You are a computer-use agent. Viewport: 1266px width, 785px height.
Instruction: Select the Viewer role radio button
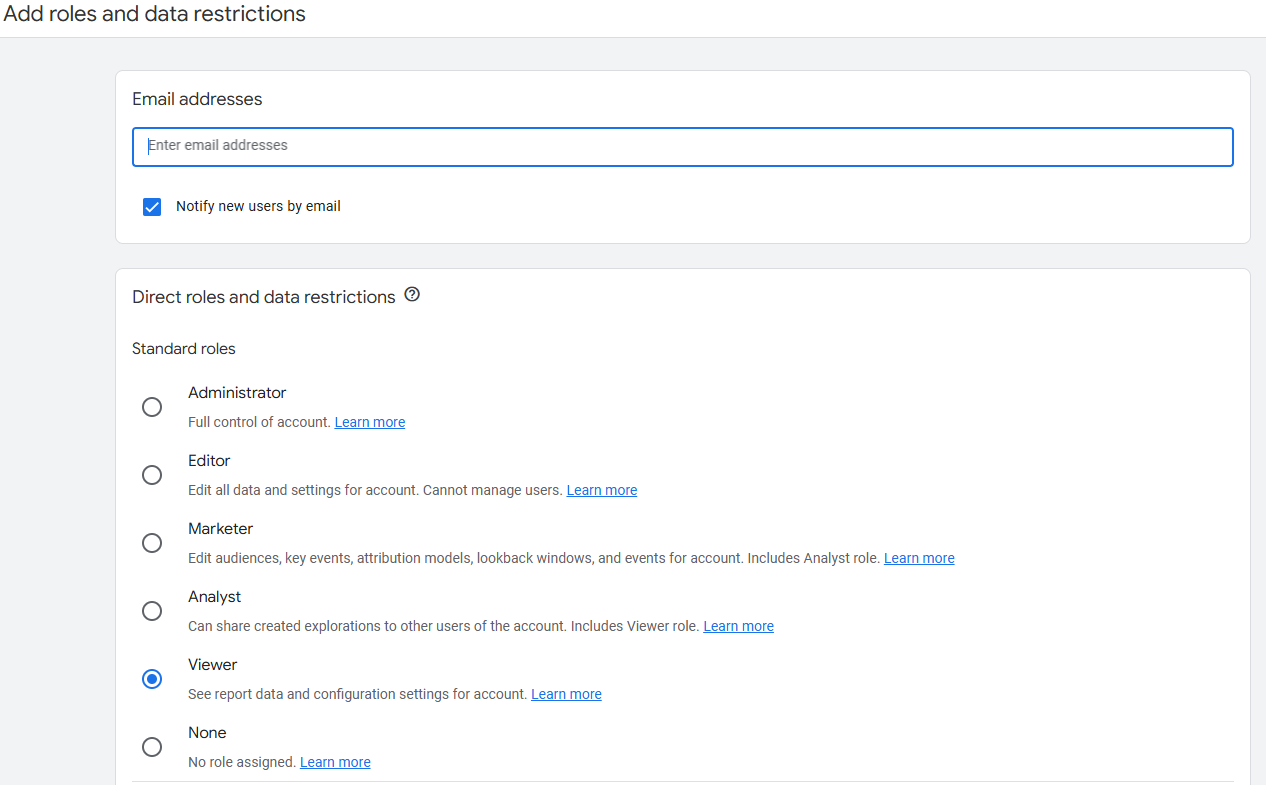(152, 679)
